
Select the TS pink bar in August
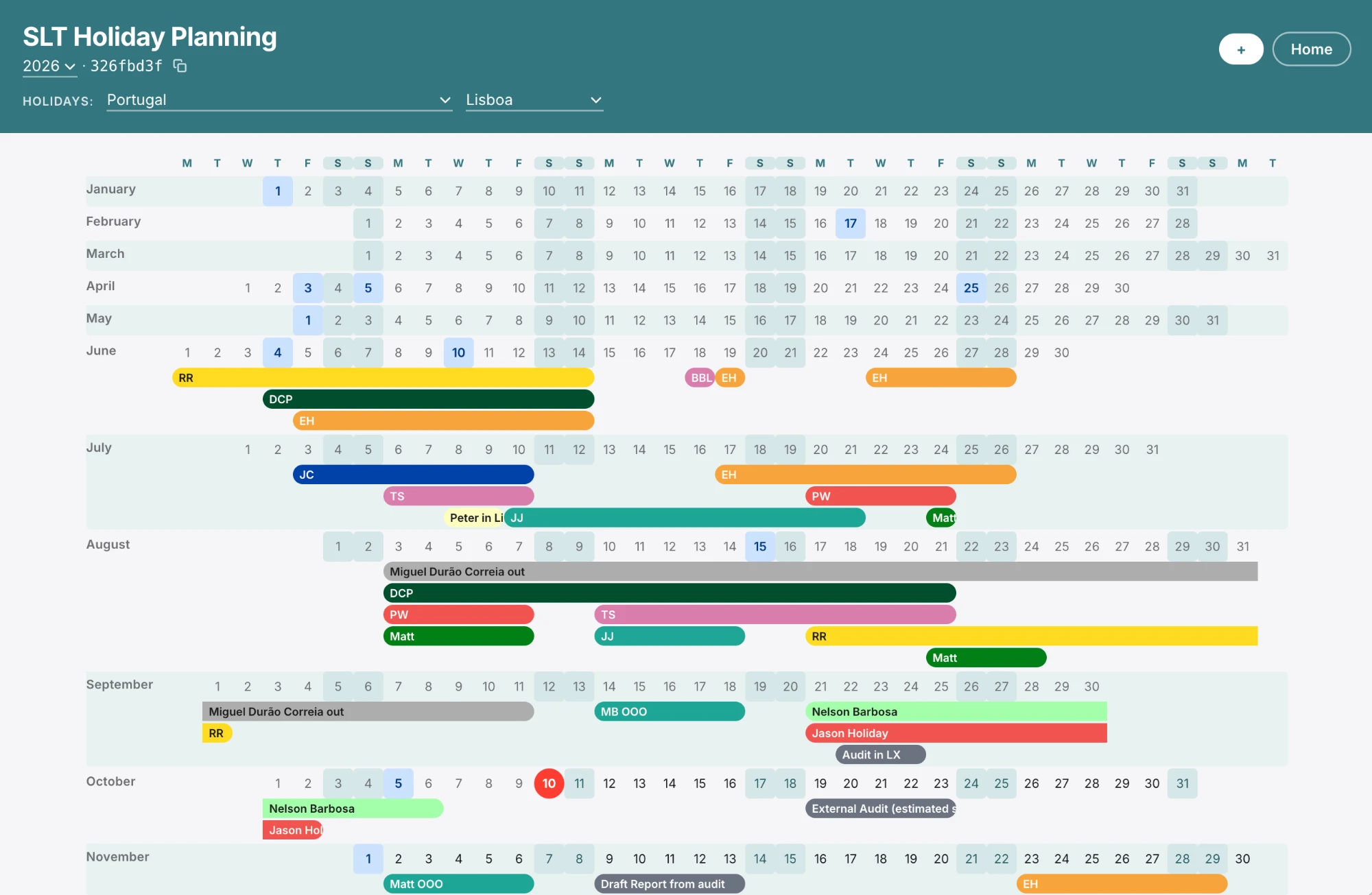pos(774,614)
